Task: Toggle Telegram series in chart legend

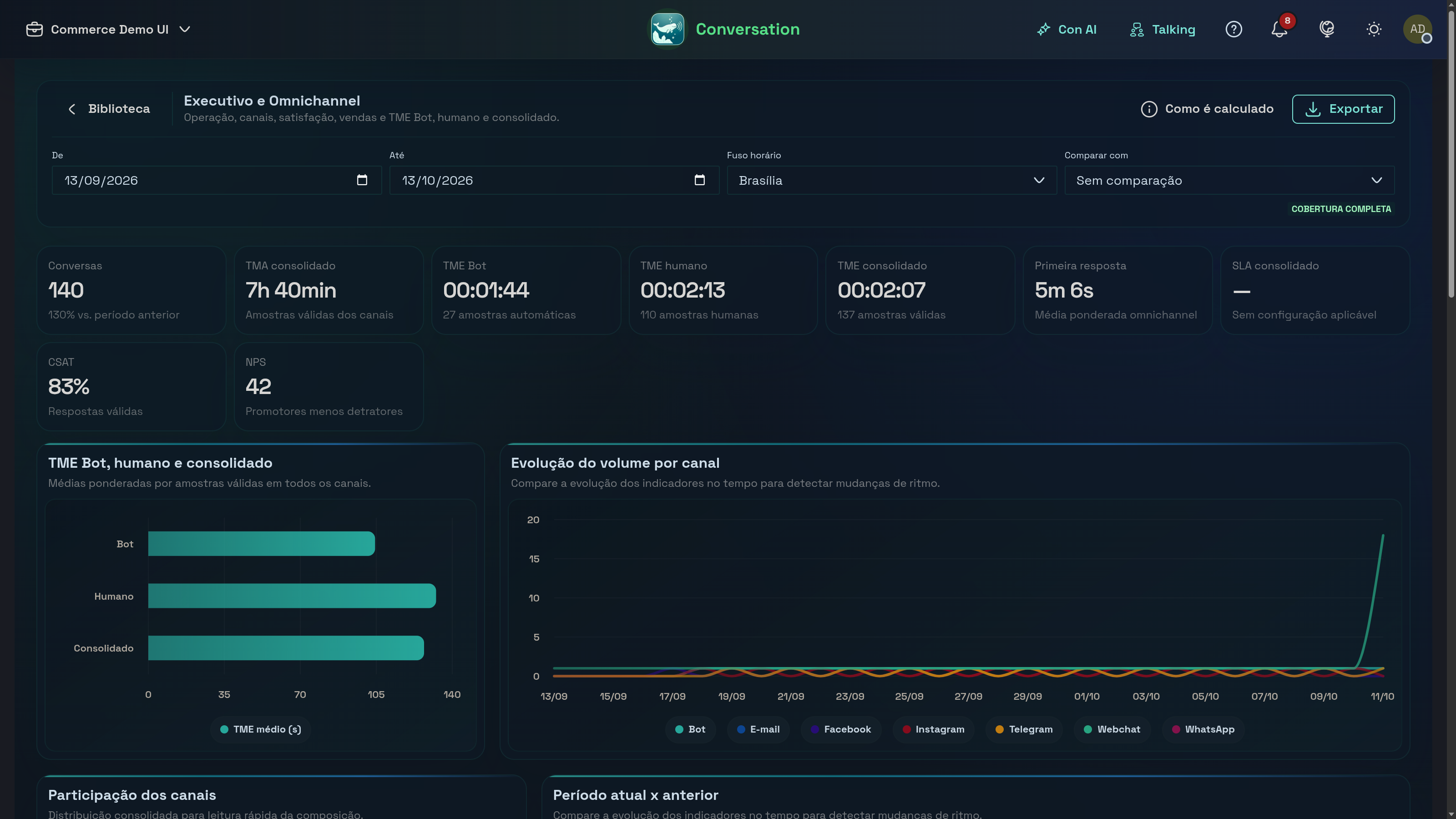Action: click(1024, 729)
